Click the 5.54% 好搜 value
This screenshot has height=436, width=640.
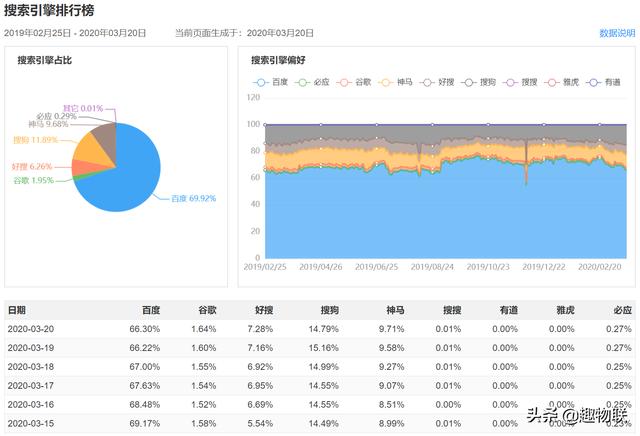(x=260, y=423)
